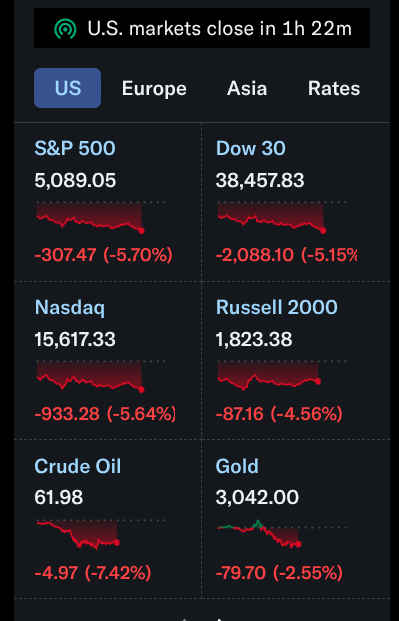
Task: Click the U.S. markets close banner
Action: point(202,29)
